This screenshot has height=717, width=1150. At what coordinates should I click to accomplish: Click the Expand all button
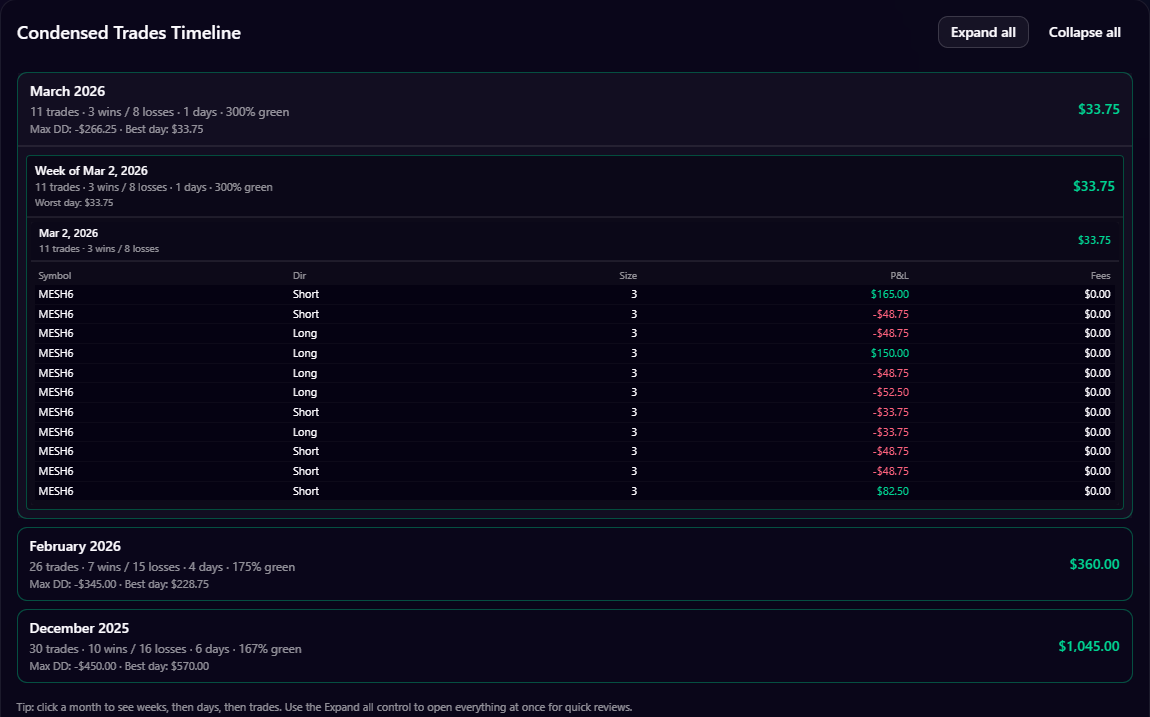coord(982,31)
